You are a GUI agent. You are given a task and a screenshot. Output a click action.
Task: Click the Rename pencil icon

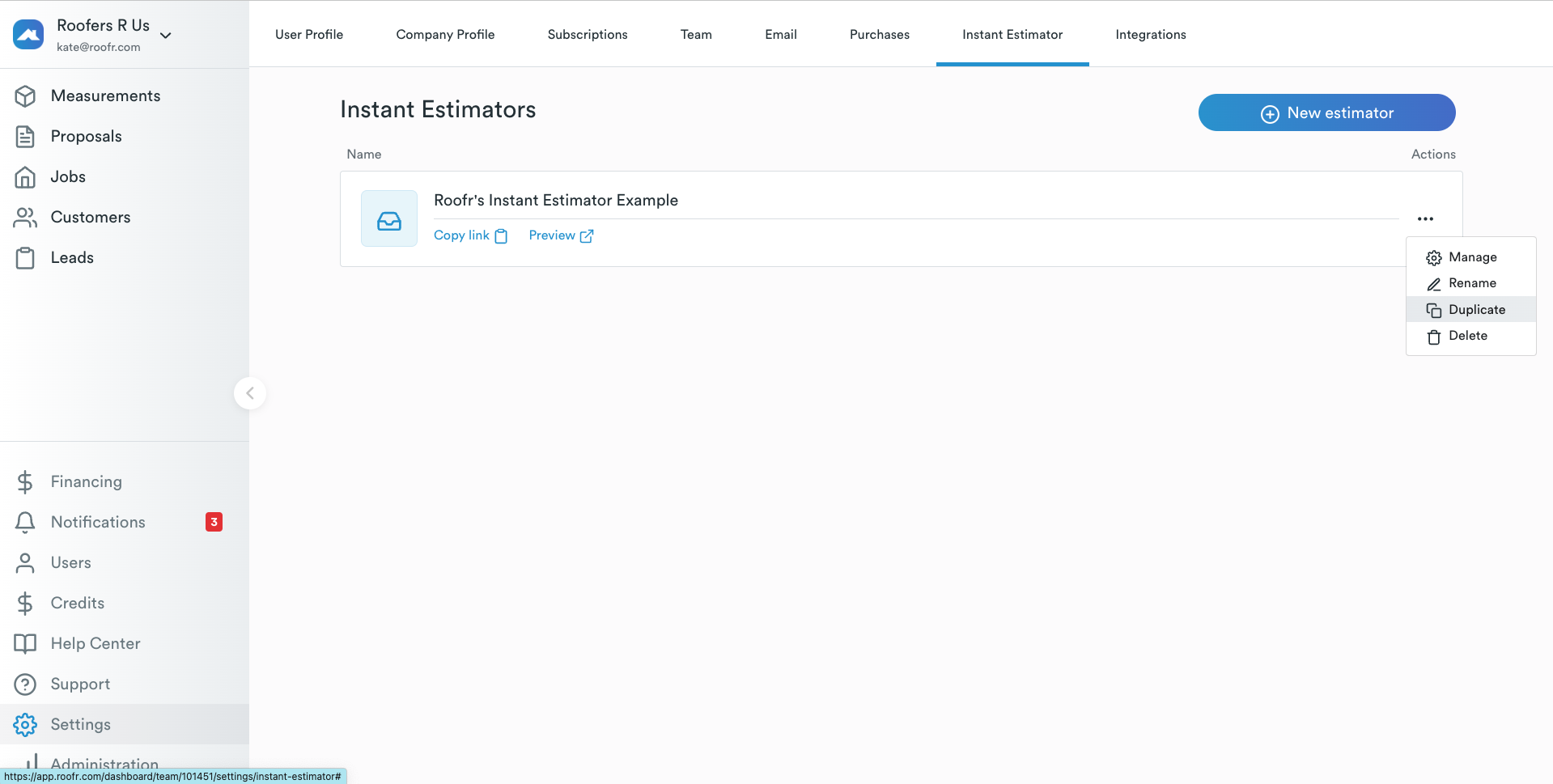click(1434, 284)
